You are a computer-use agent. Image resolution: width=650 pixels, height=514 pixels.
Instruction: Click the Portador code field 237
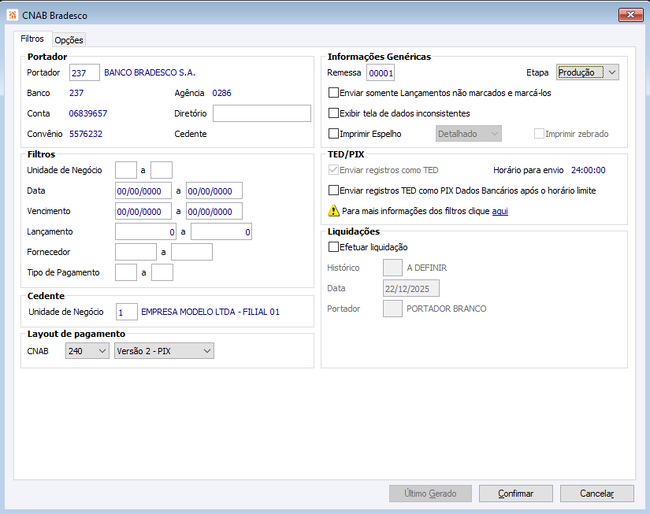tap(84, 73)
